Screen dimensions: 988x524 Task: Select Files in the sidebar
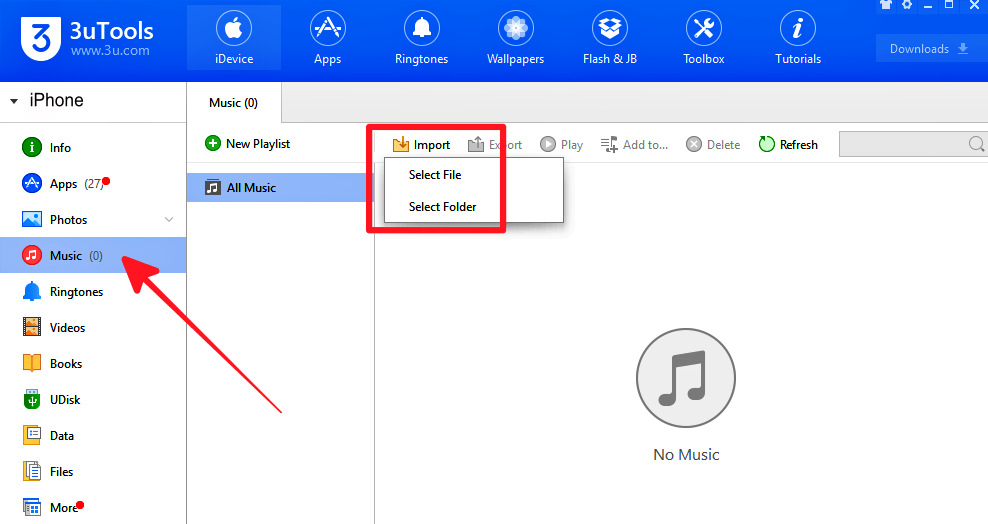click(x=93, y=471)
